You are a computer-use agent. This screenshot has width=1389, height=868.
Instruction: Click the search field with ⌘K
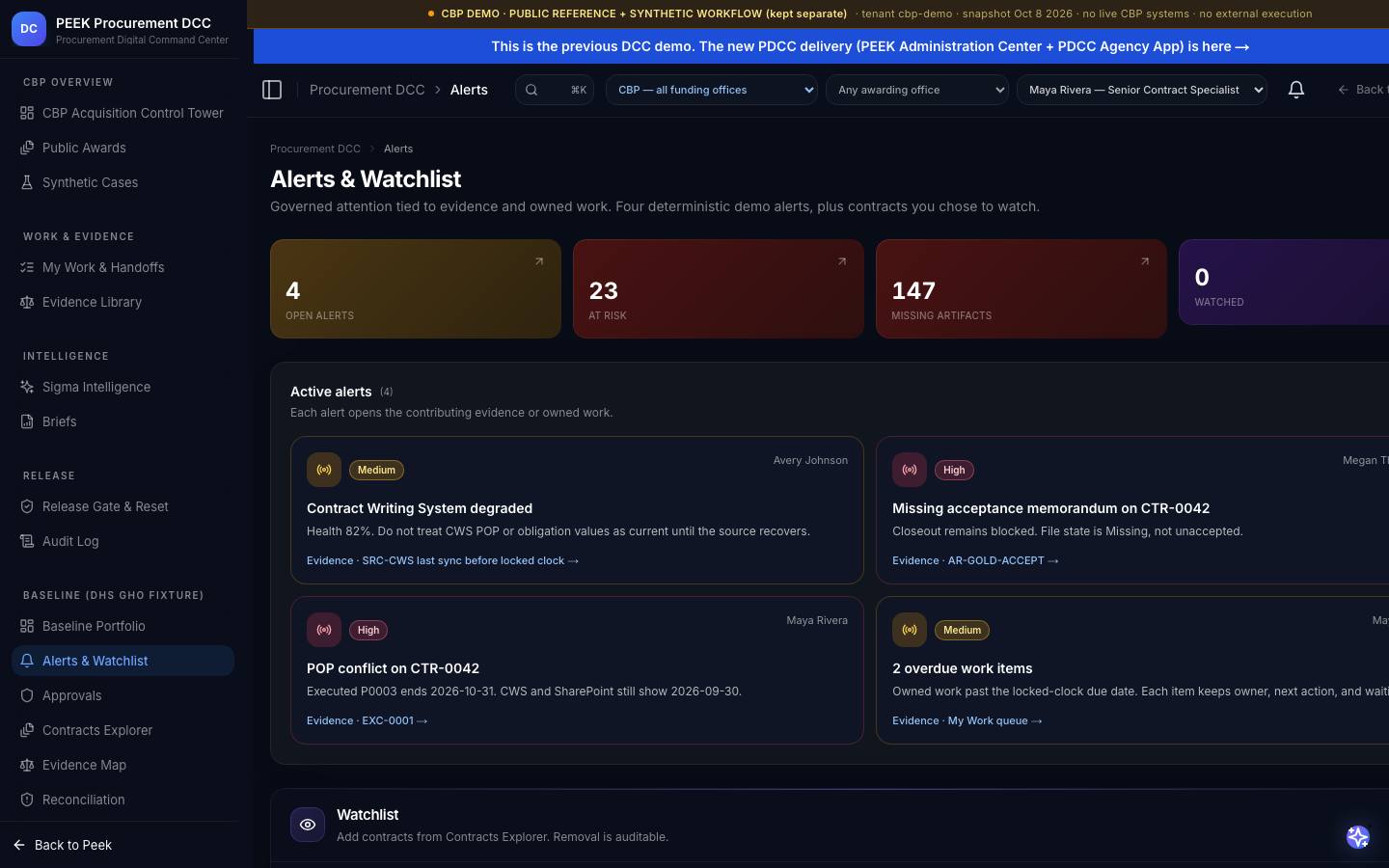click(555, 90)
